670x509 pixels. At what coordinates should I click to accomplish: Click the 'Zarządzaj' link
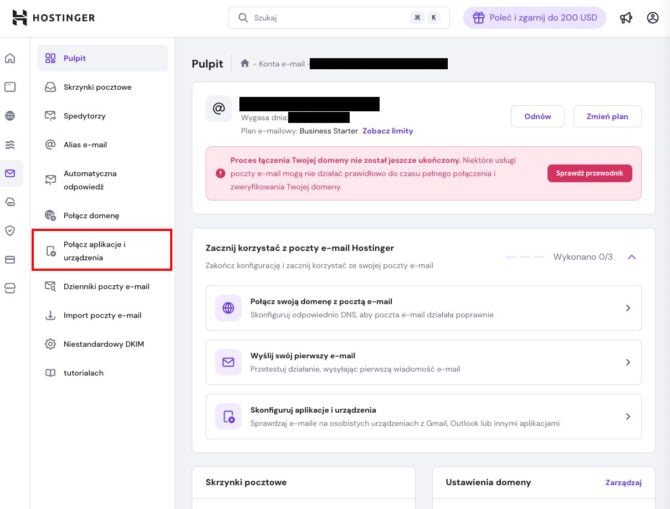(623, 482)
